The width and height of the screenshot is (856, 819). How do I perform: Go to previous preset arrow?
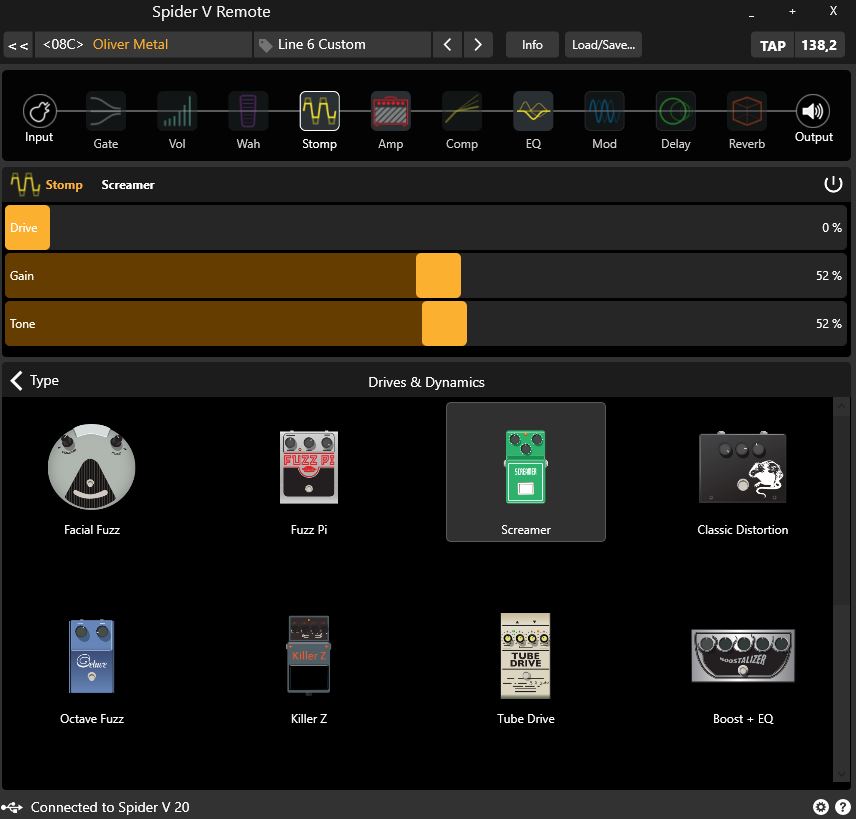(x=447, y=45)
